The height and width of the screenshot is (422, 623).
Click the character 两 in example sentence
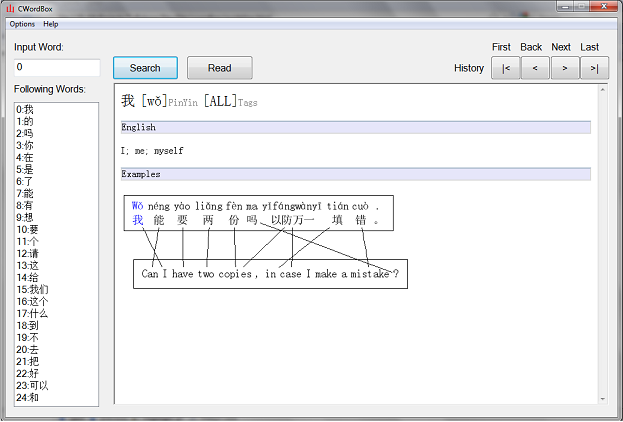(x=208, y=220)
